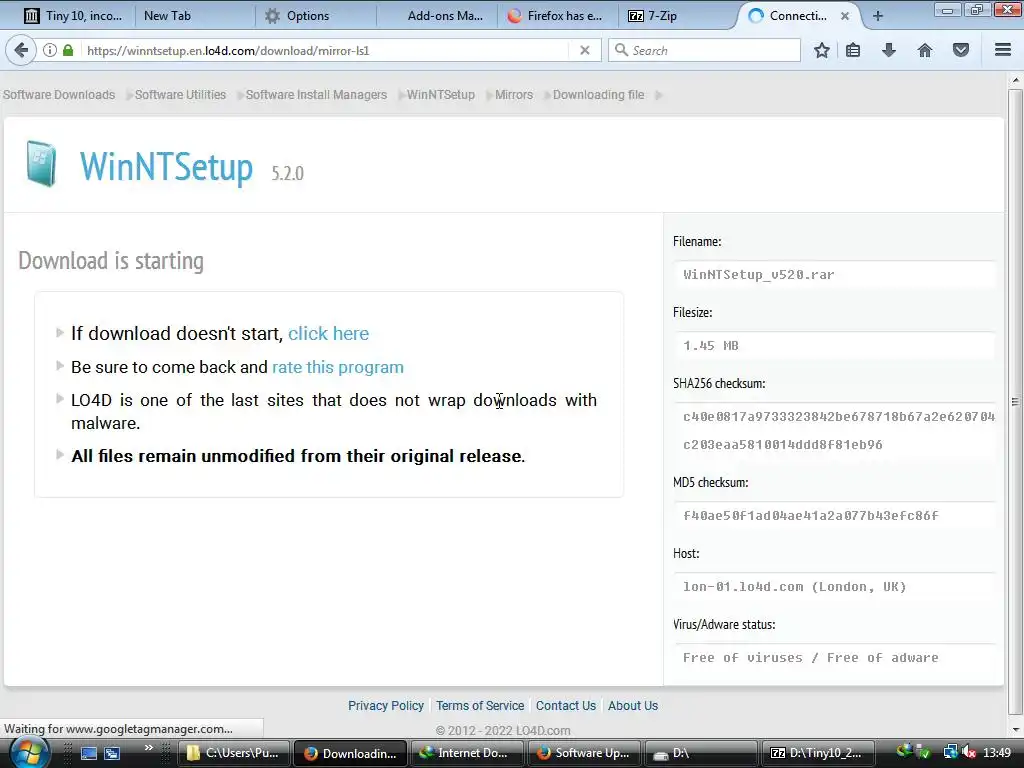Viewport: 1024px width, 768px height.
Task: Go to Mirrors breadcrumb
Action: point(514,95)
